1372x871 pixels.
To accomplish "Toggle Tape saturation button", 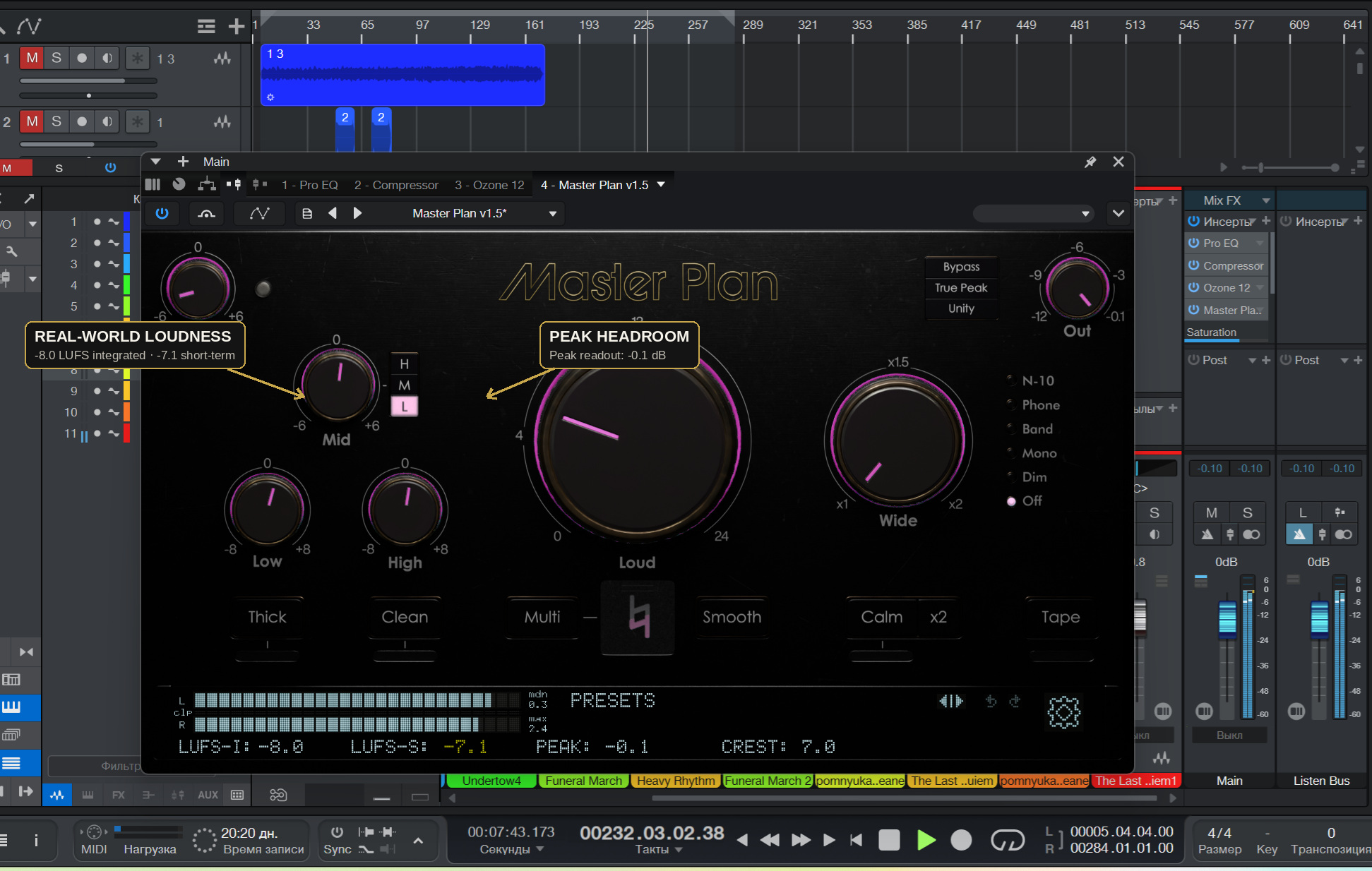I will (1061, 618).
